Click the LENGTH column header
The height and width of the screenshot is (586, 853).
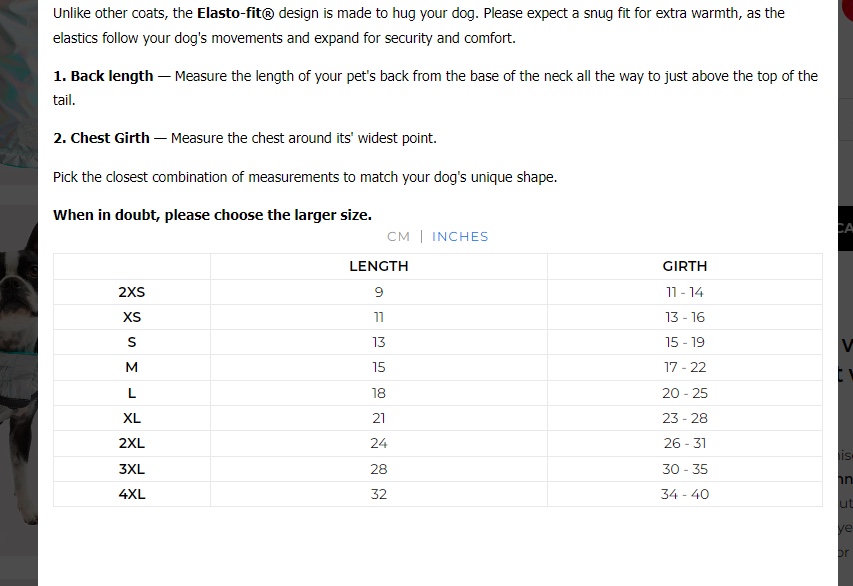379,266
